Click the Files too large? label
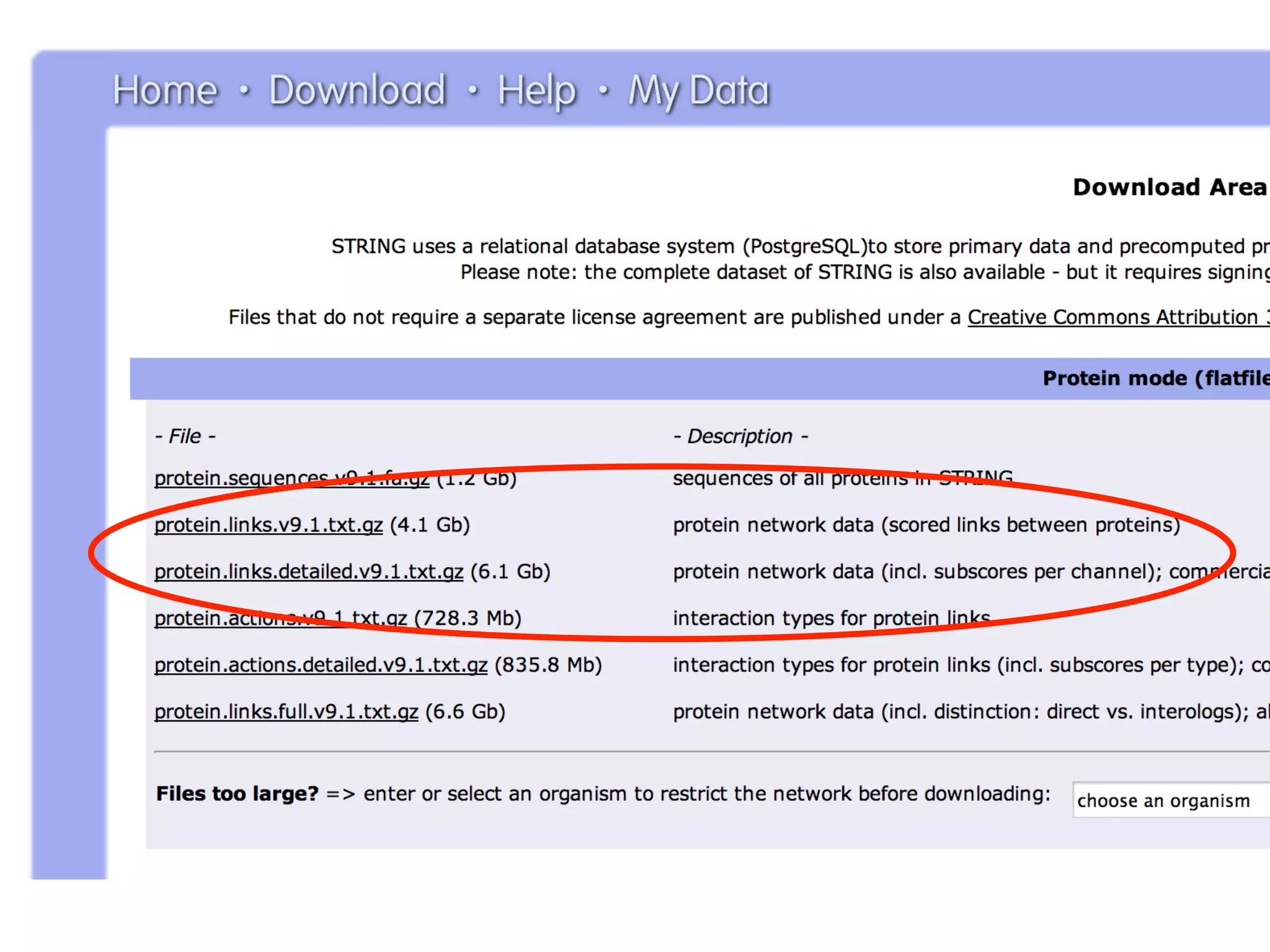Screen dimensions: 1270x952 (x=237, y=793)
